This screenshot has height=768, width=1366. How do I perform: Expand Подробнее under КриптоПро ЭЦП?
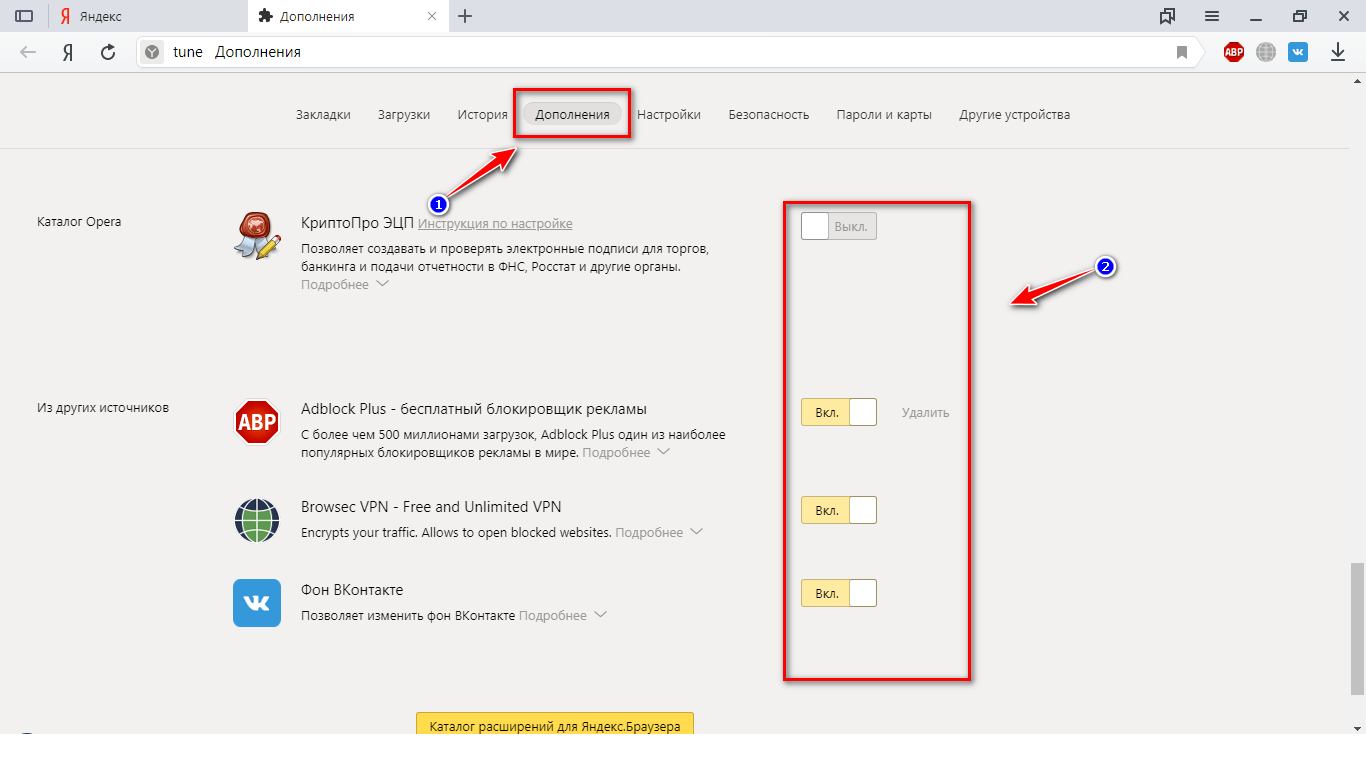(345, 285)
